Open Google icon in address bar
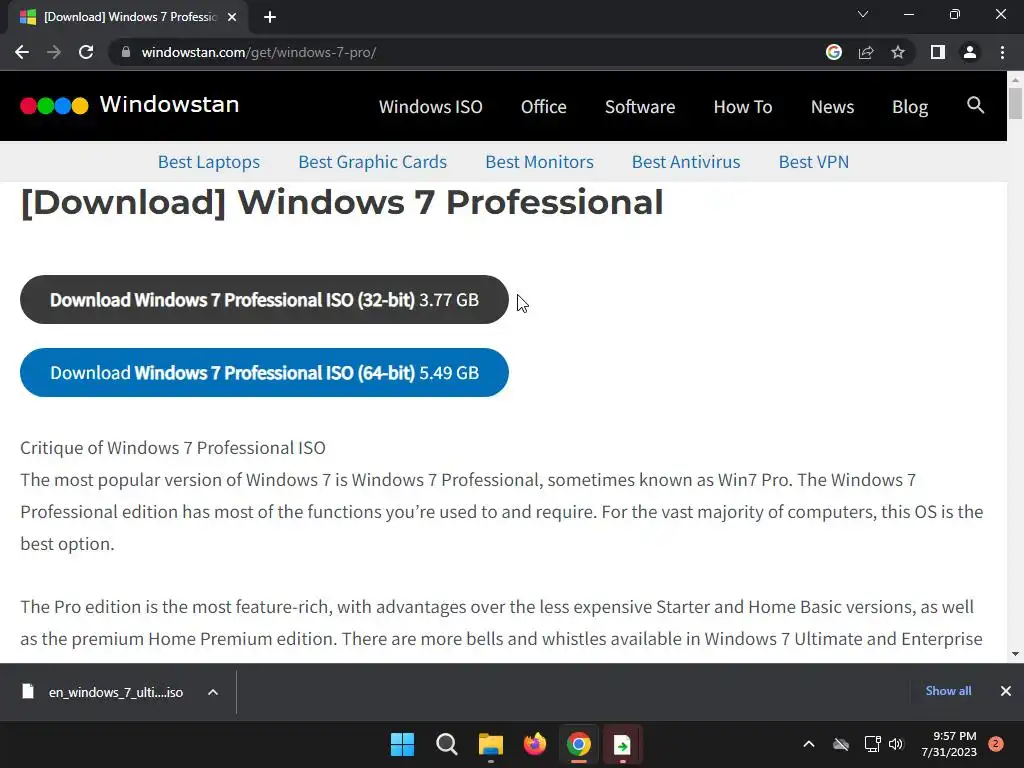The width and height of the screenshot is (1024, 768). pyautogui.click(x=834, y=52)
